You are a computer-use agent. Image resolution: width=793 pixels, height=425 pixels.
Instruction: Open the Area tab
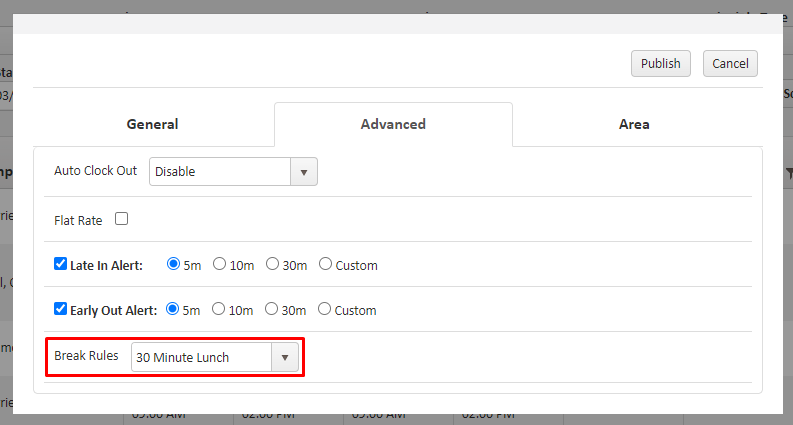click(x=634, y=124)
